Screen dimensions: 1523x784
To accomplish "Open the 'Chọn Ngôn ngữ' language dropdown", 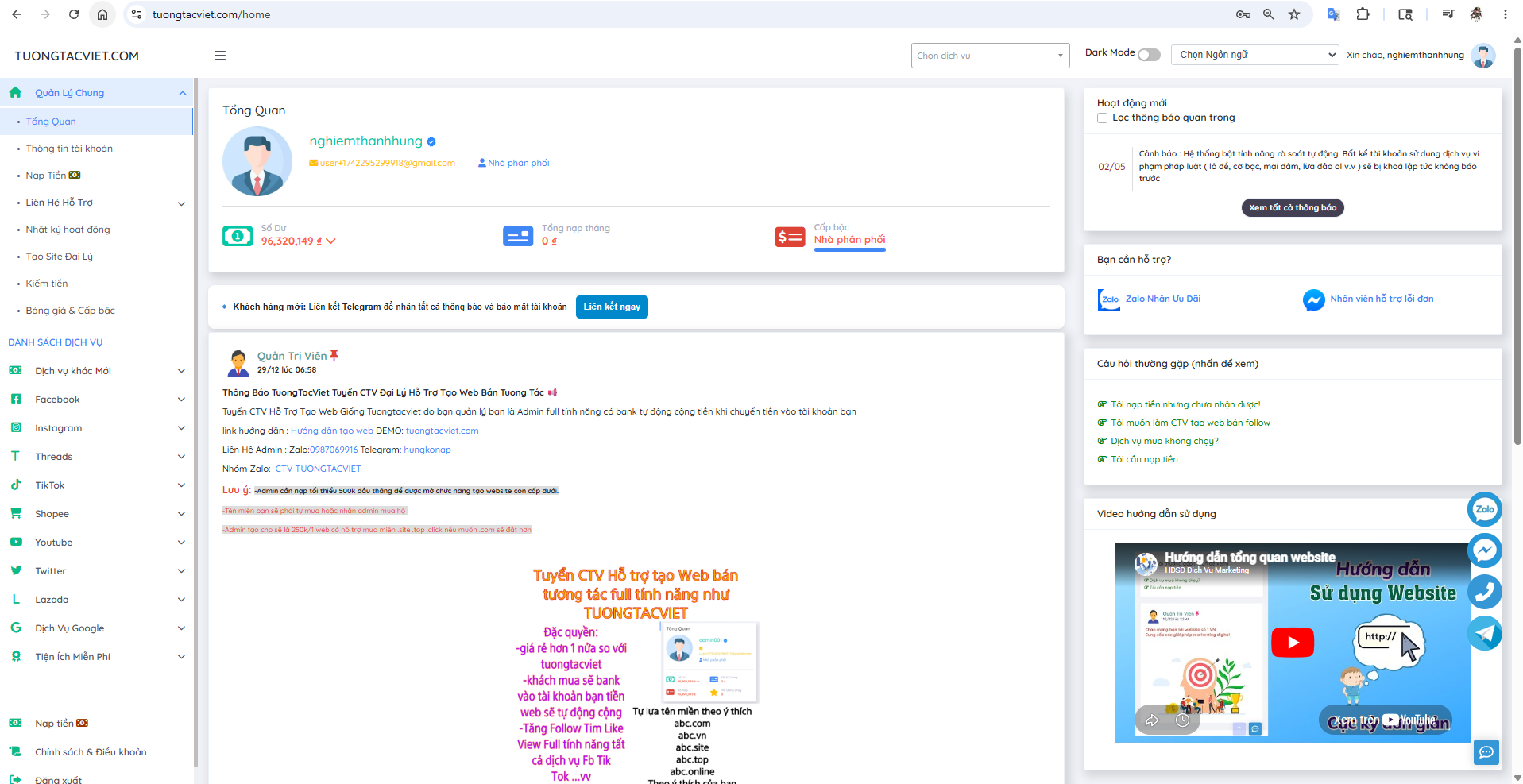I will (x=1255, y=55).
